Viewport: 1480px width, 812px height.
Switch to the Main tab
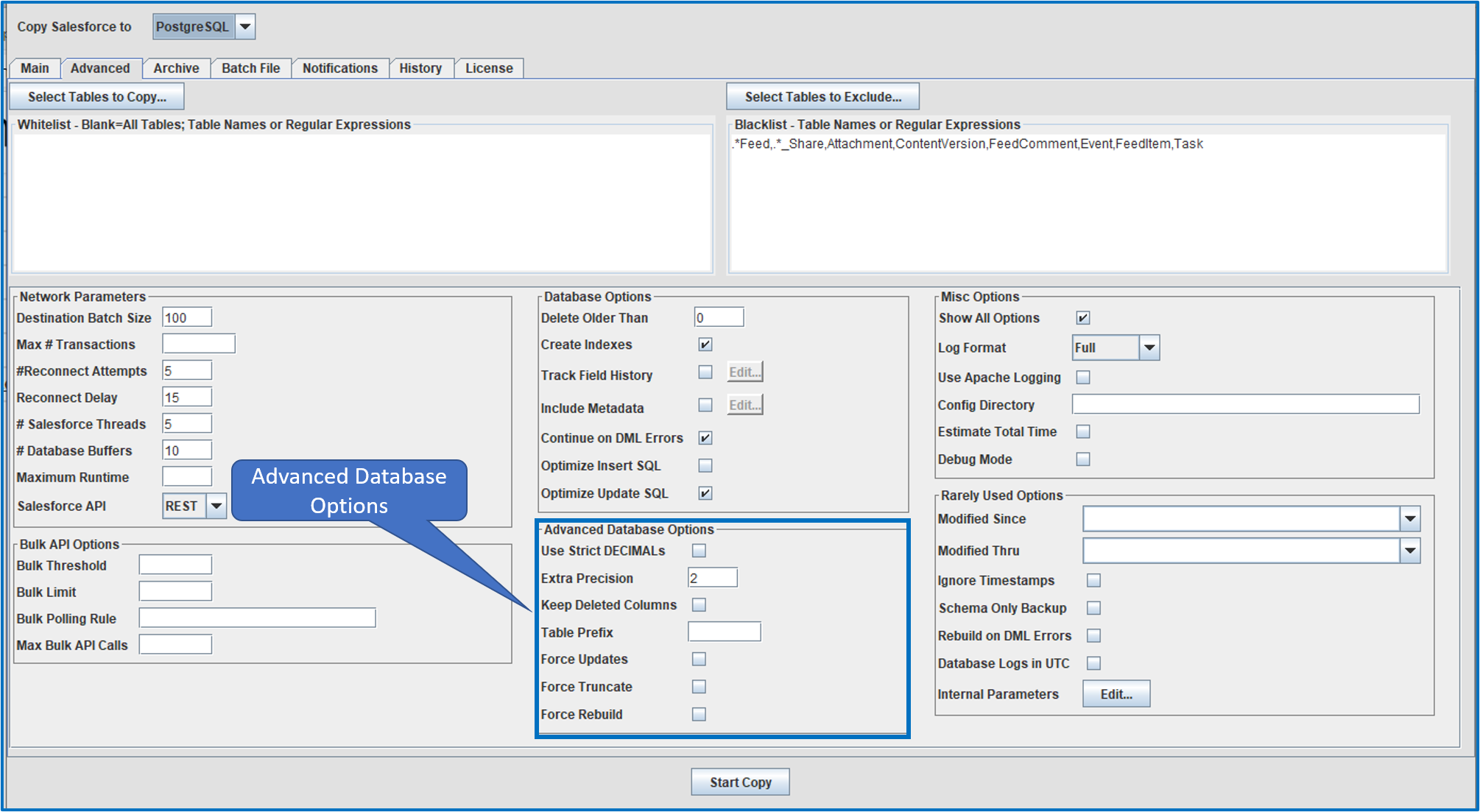pyautogui.click(x=35, y=68)
